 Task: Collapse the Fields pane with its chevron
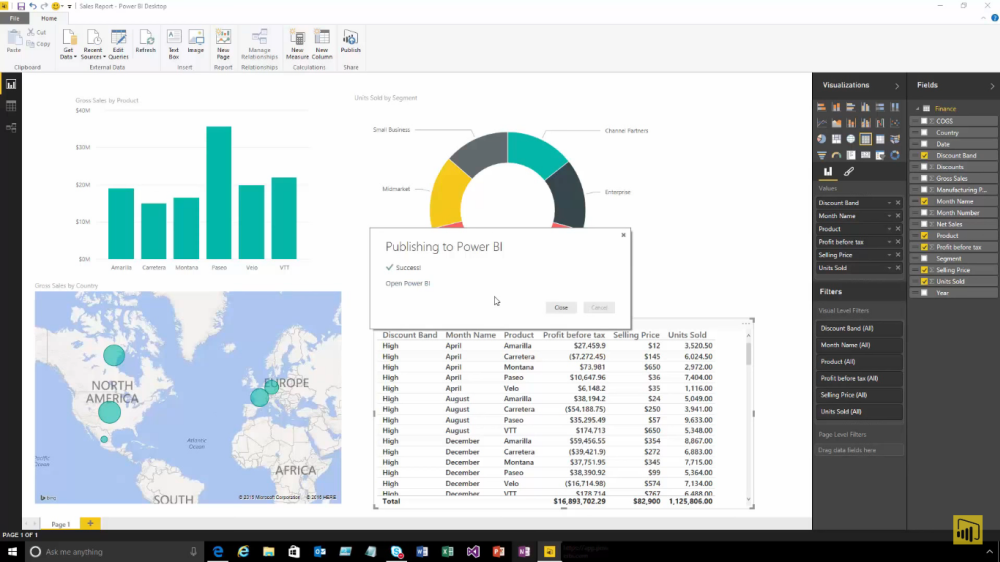tap(992, 85)
